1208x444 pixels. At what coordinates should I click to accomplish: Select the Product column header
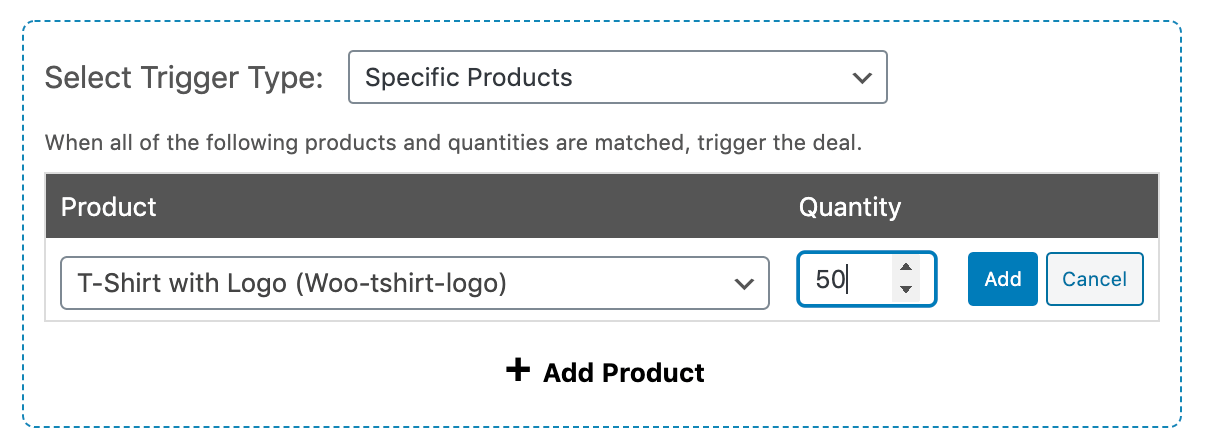click(x=109, y=207)
